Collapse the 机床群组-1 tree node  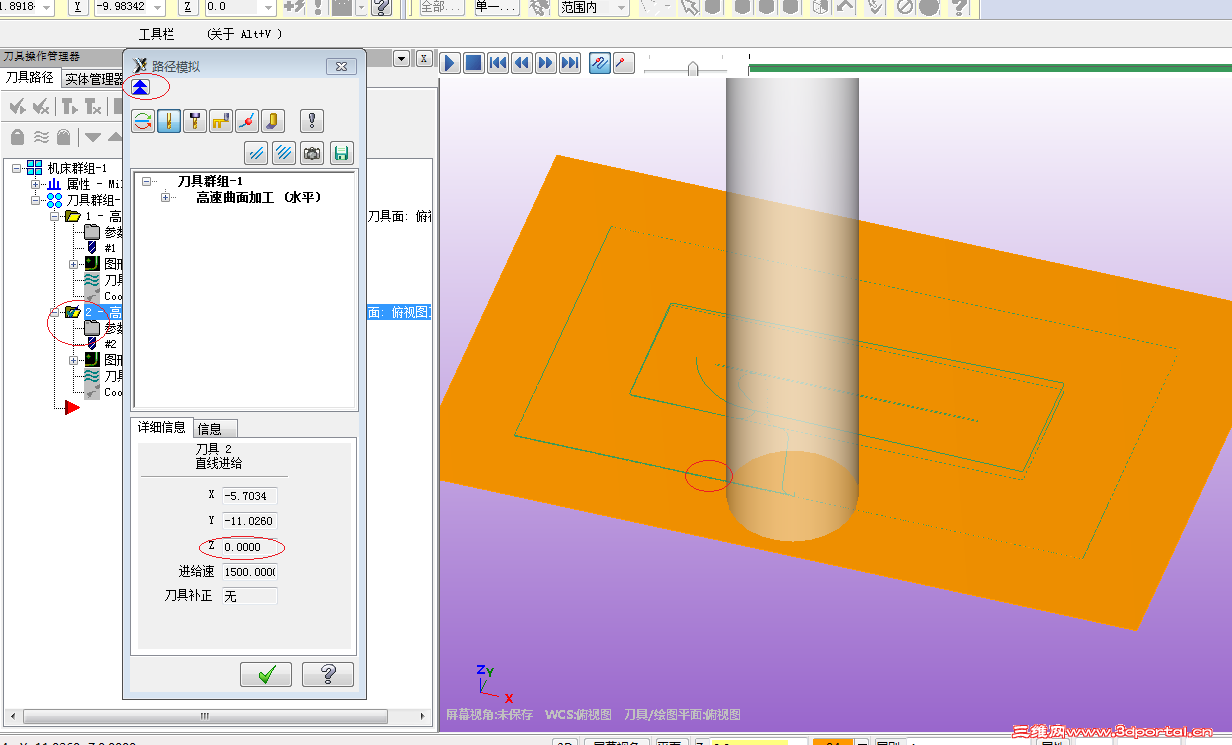17,168
